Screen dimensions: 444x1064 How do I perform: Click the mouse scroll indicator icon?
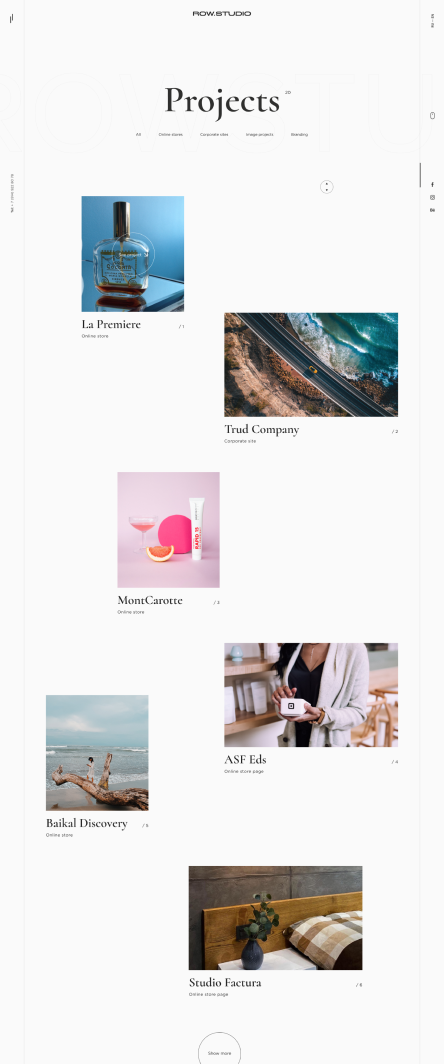[x=432, y=115]
